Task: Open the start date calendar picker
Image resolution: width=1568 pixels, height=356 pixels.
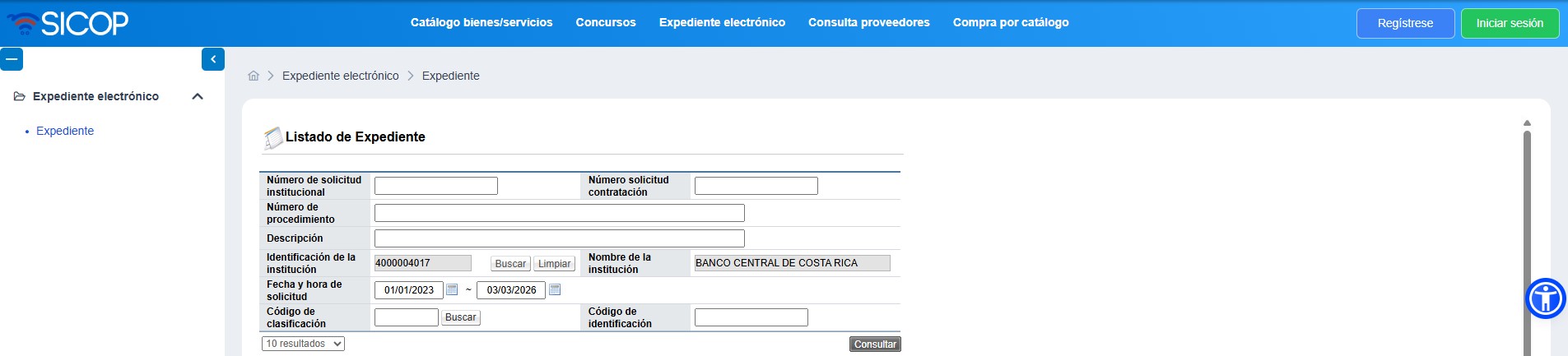Action: [x=452, y=289]
